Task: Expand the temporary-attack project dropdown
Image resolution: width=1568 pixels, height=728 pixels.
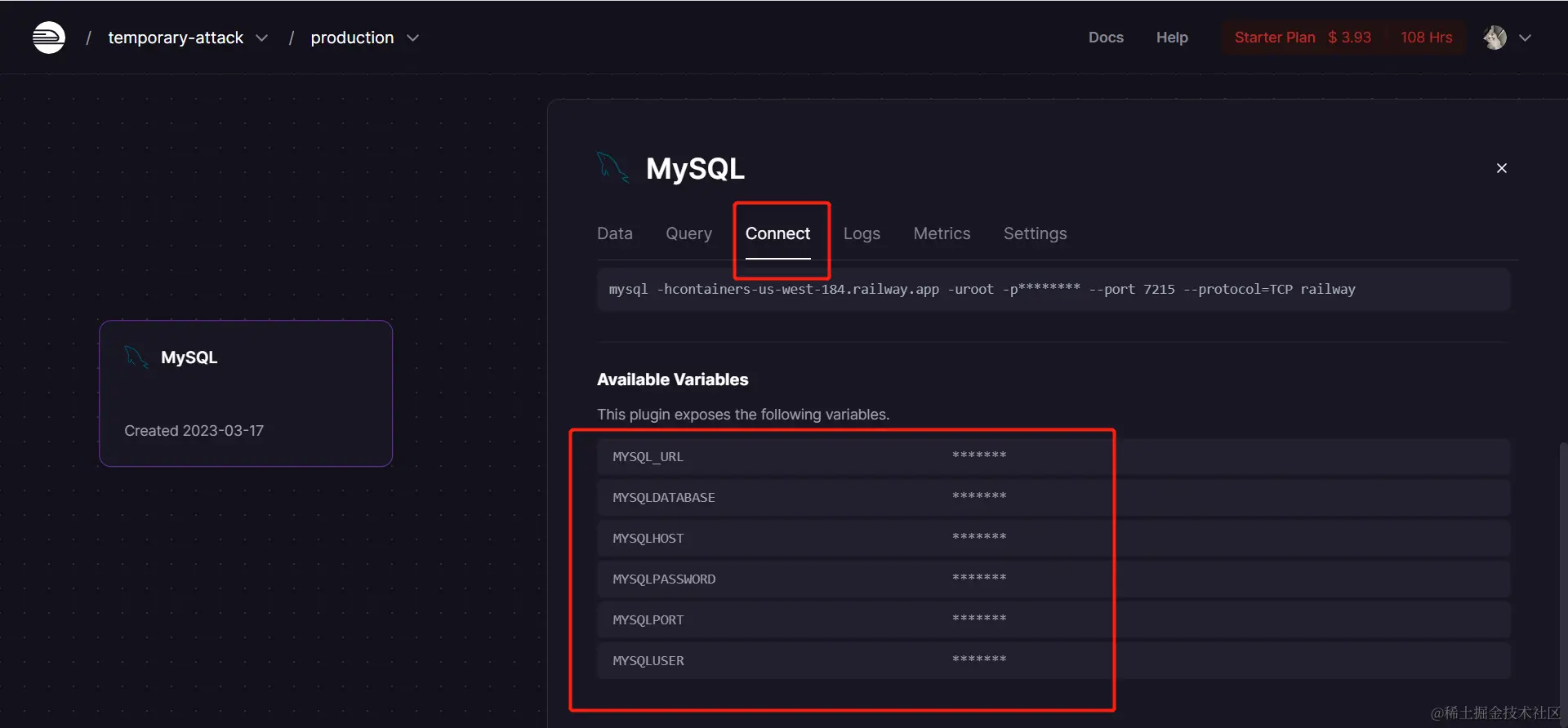Action: (x=261, y=38)
